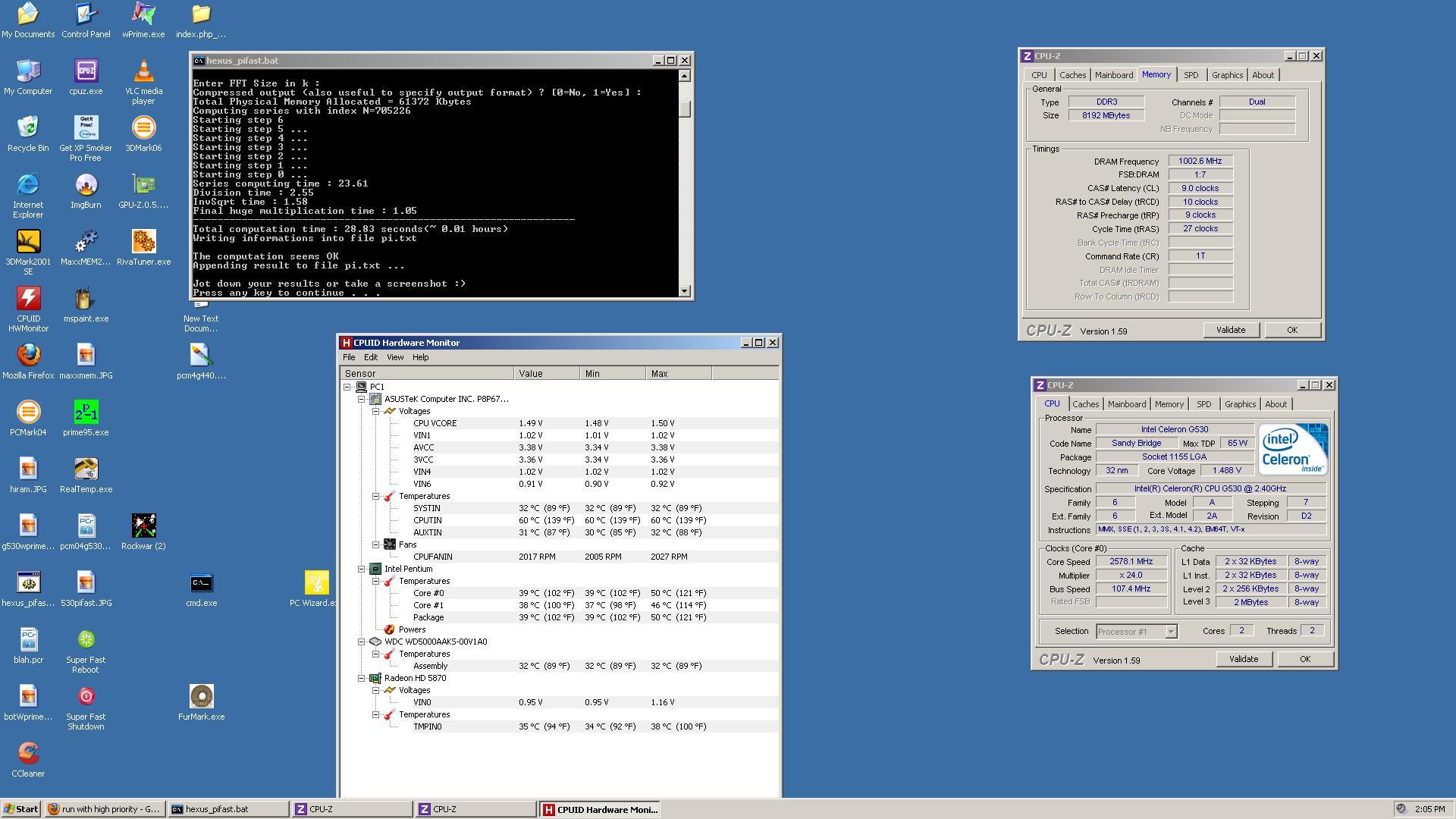
Task: Collapse the Intel Pentium node
Action: coord(362,569)
